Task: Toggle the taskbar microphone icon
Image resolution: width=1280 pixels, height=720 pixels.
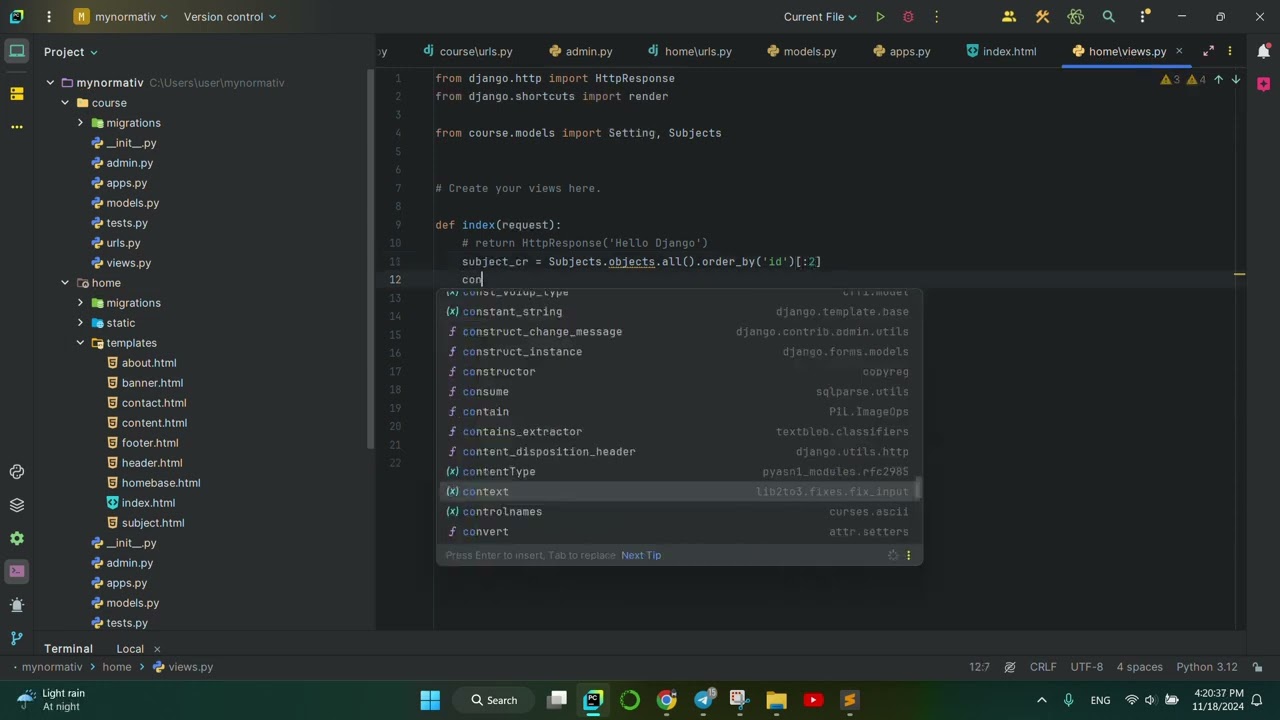Action: [x=1069, y=700]
